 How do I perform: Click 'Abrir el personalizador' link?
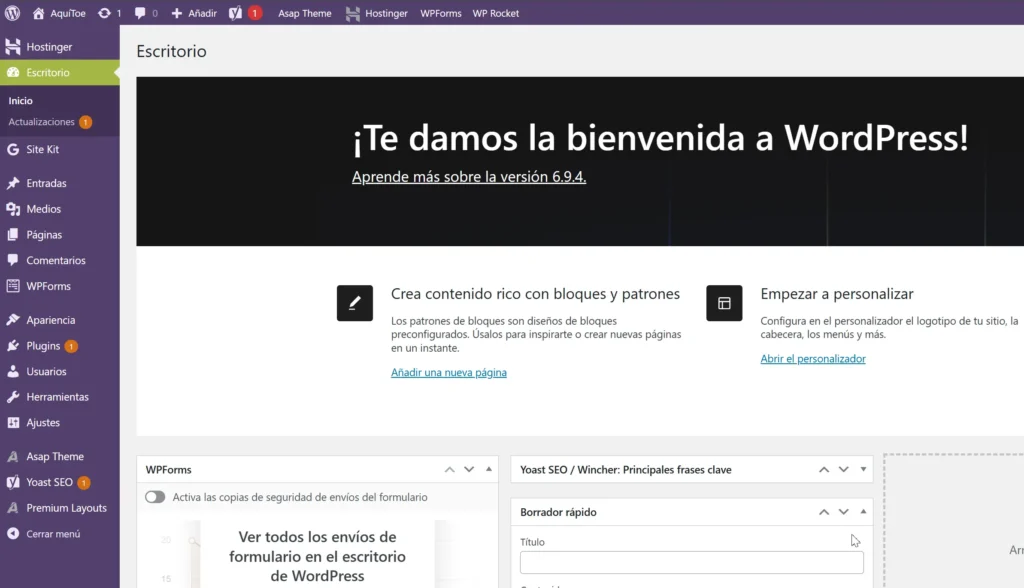[x=813, y=359]
